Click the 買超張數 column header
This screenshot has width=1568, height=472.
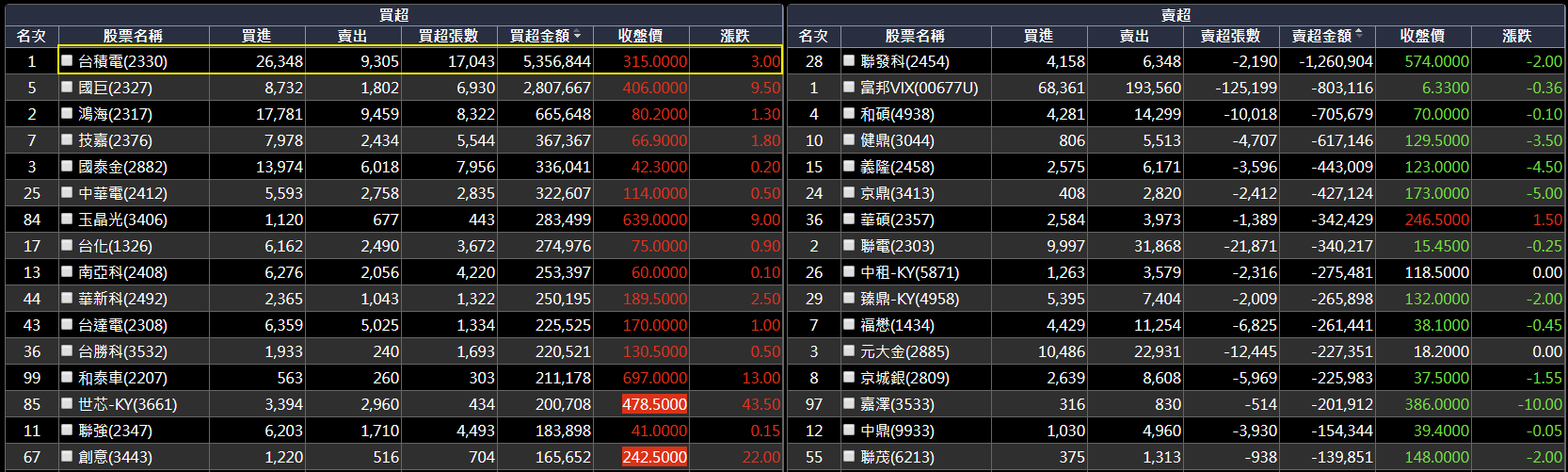(x=448, y=36)
